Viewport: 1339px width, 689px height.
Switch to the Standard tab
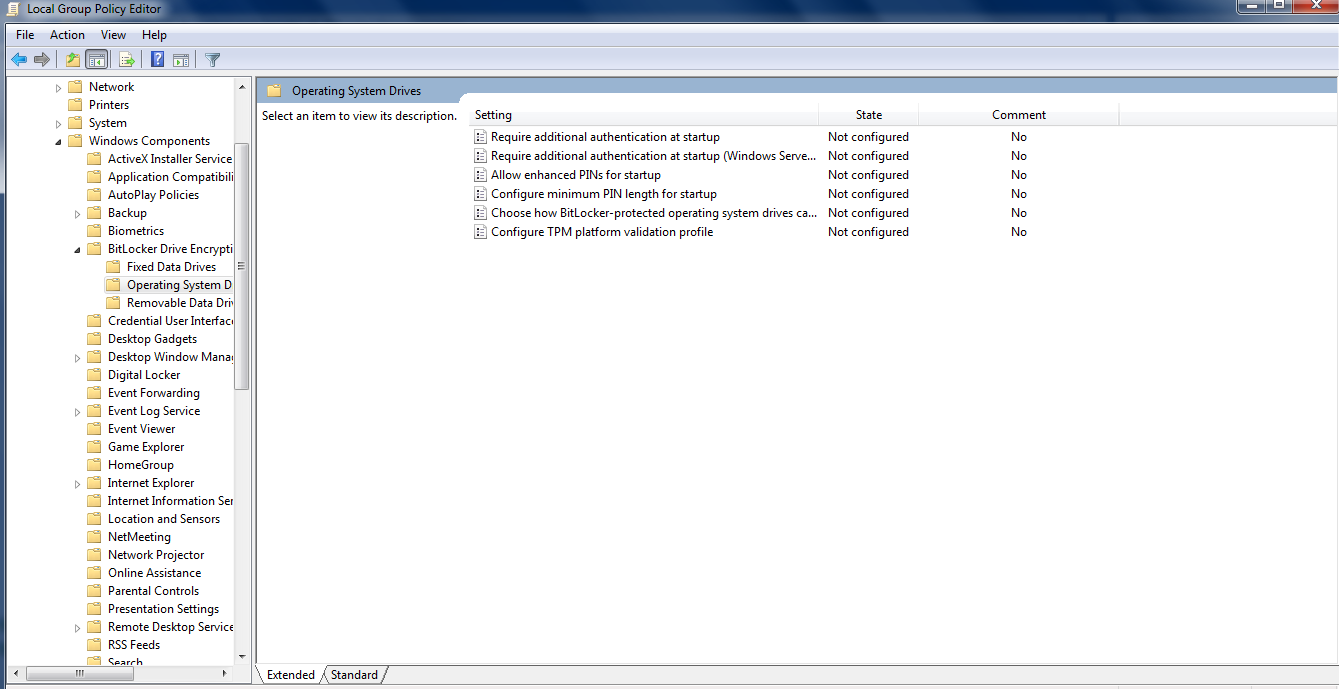coord(354,675)
